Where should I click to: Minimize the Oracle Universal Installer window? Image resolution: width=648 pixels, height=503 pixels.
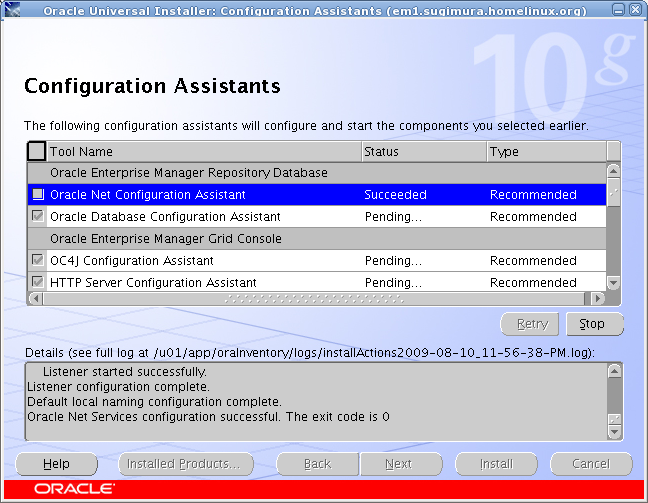pos(618,10)
